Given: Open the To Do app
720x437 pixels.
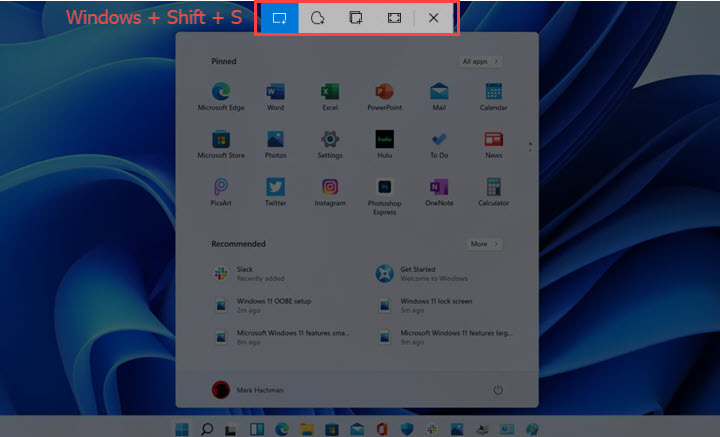Looking at the screenshot, I should coord(439,145).
